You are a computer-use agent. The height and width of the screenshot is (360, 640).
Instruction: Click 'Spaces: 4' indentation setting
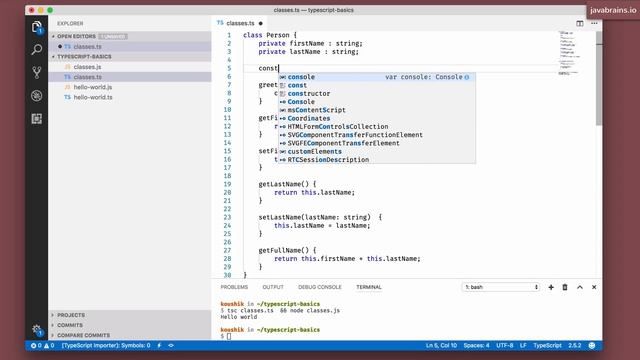click(x=476, y=346)
